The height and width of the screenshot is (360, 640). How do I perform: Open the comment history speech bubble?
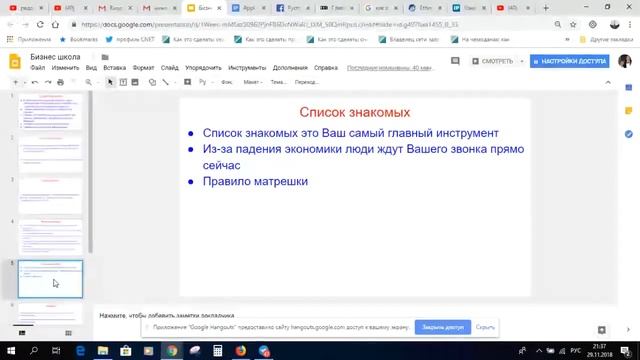[x=455, y=61]
